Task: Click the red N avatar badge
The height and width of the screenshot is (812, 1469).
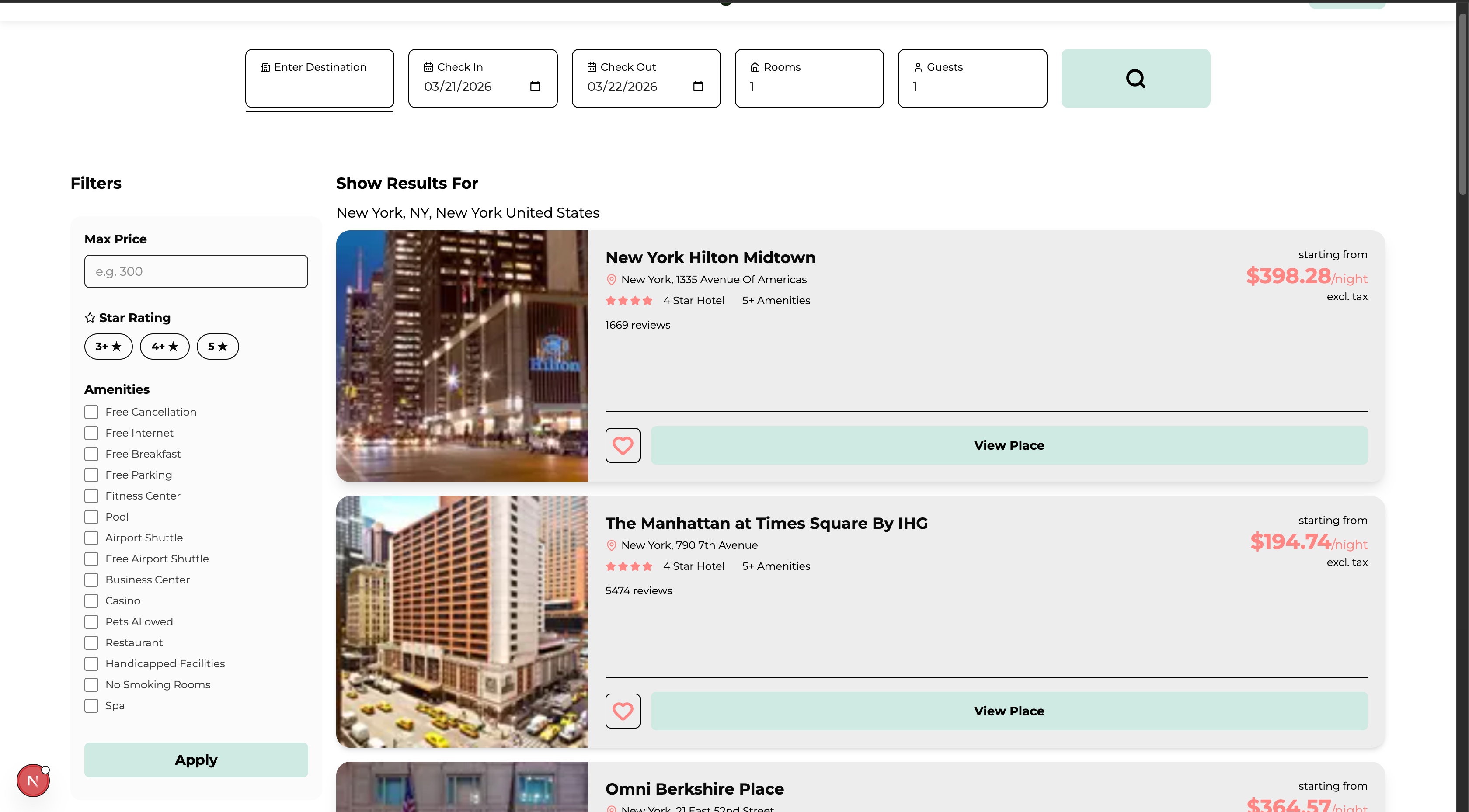Action: click(33, 781)
